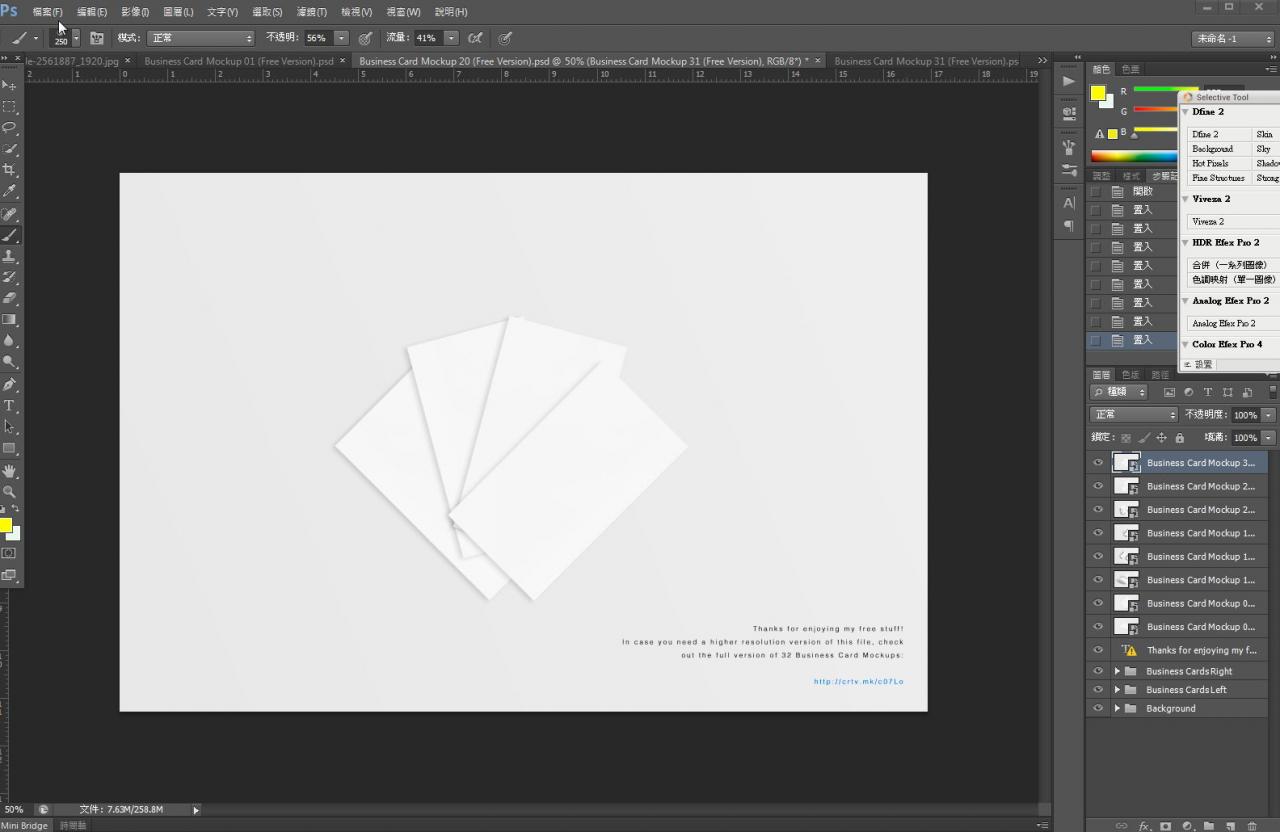Image resolution: width=1280 pixels, height=832 pixels.
Task: Select the Horizontal Type tool
Action: tap(10, 406)
